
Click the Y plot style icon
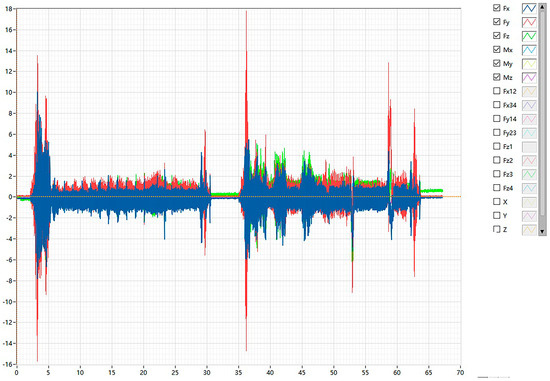(529, 215)
